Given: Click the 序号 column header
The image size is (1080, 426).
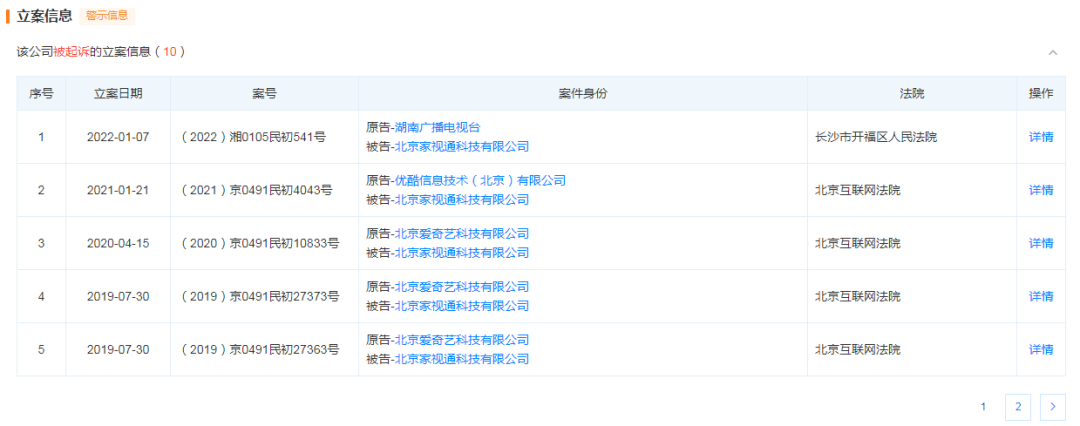Looking at the screenshot, I should (x=41, y=94).
